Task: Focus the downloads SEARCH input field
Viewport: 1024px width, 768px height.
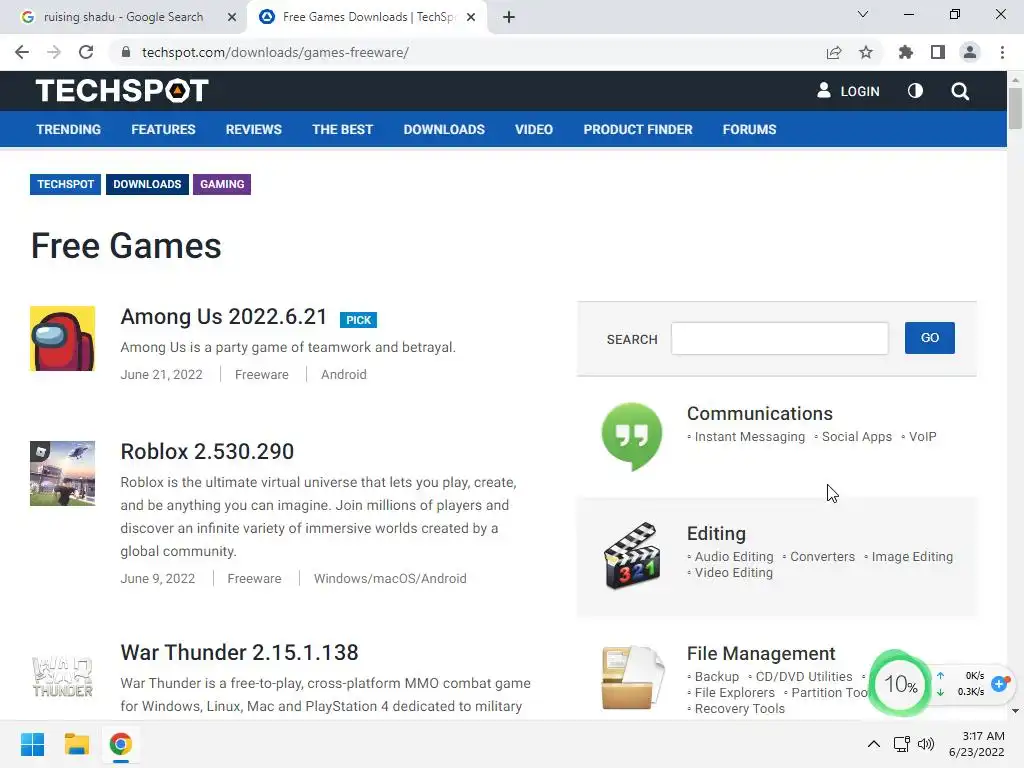Action: click(x=780, y=338)
